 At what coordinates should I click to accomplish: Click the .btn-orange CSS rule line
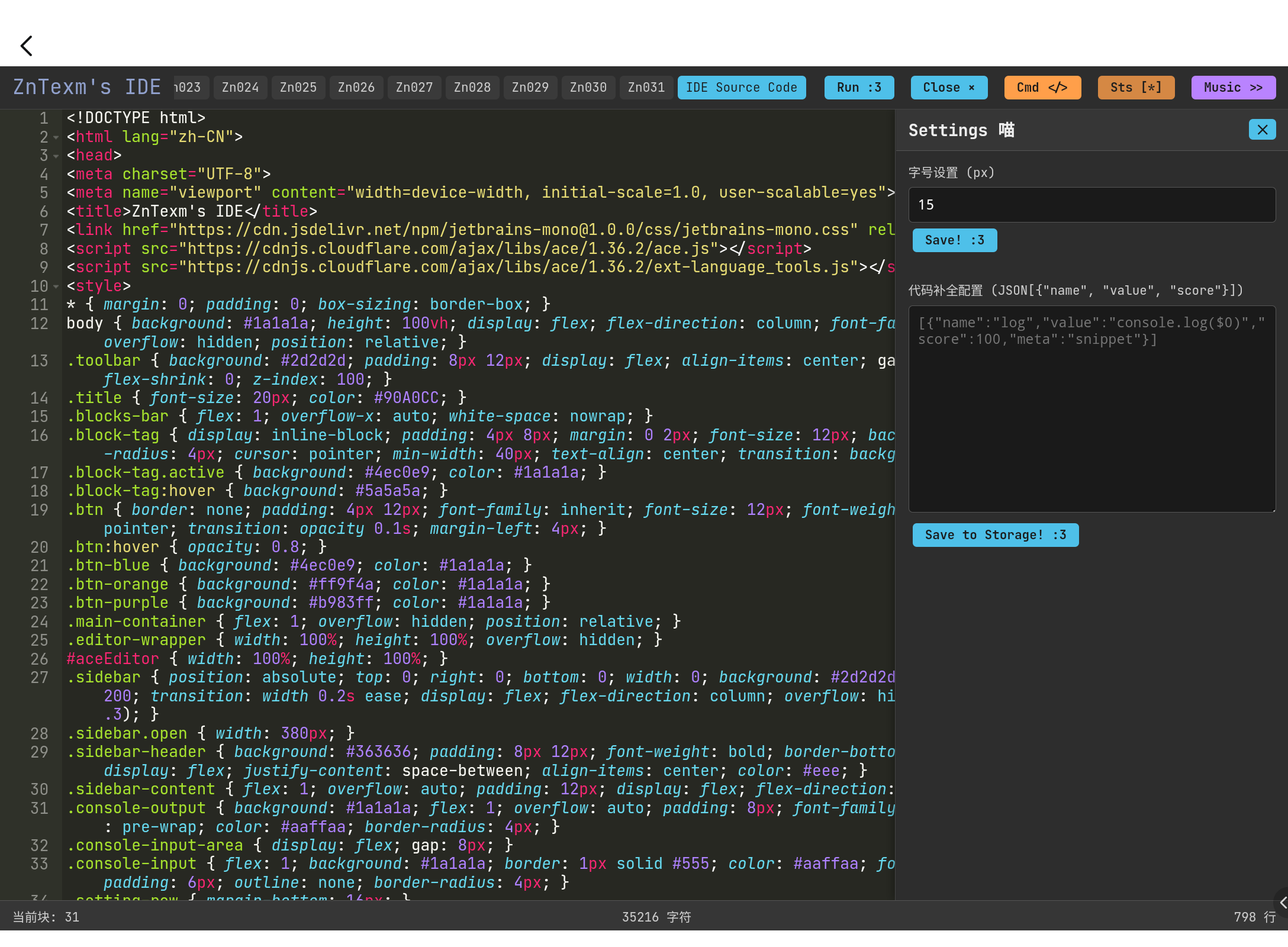click(308, 585)
